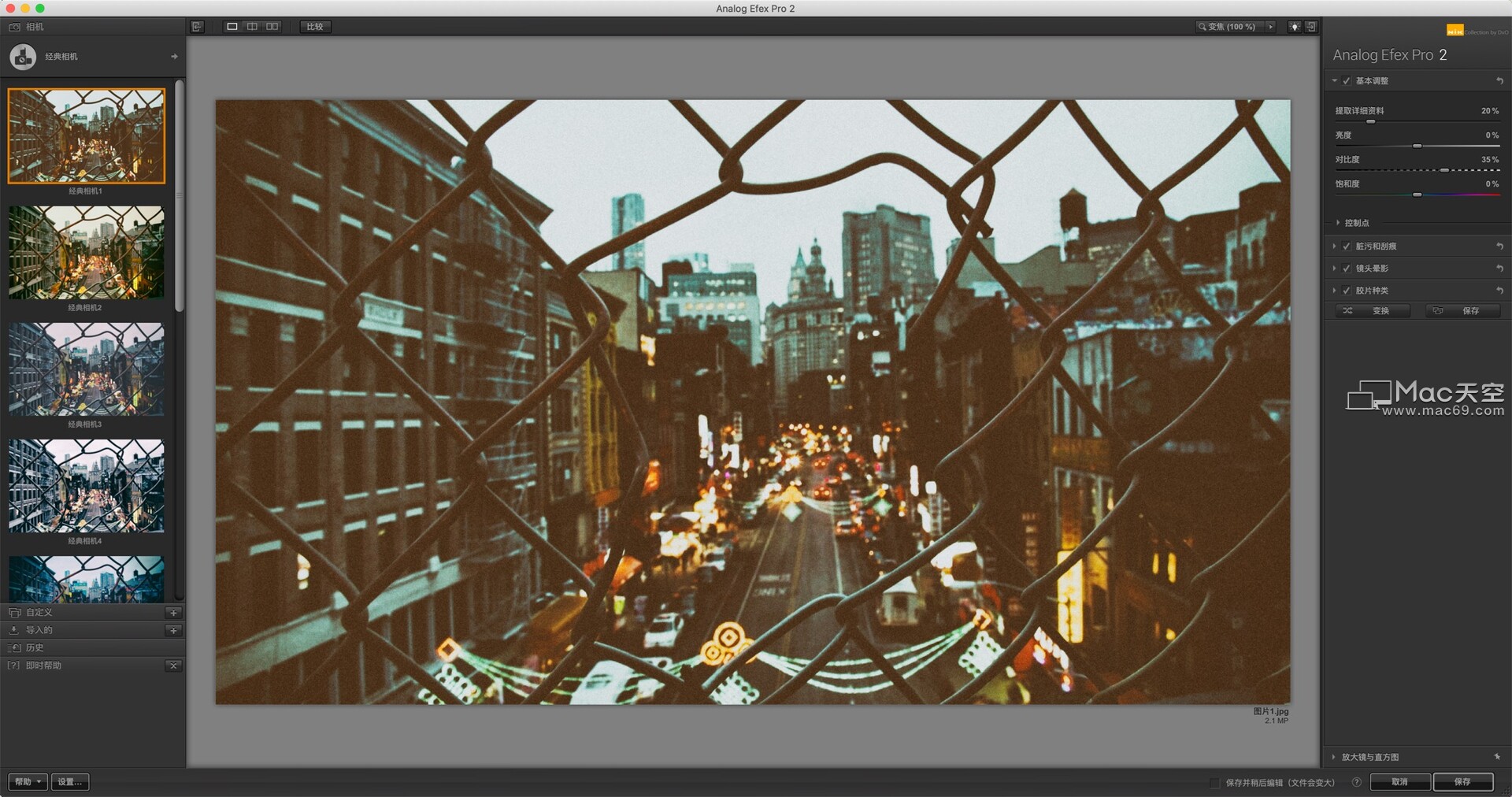Reset the 镜头晕影 section with undo arrow
The height and width of the screenshot is (797, 1512).
(1499, 269)
